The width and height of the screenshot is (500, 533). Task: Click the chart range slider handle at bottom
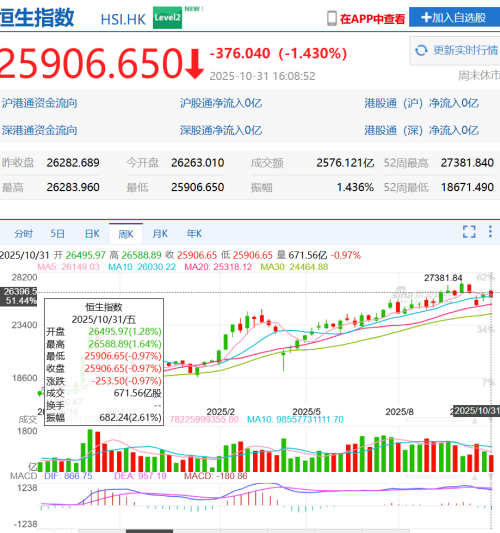click(x=149, y=531)
